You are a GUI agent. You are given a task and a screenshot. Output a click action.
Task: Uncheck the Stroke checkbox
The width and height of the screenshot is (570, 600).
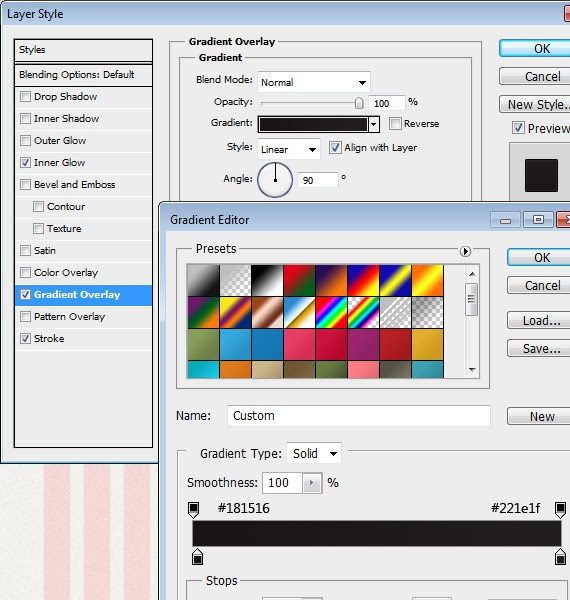coord(25,339)
